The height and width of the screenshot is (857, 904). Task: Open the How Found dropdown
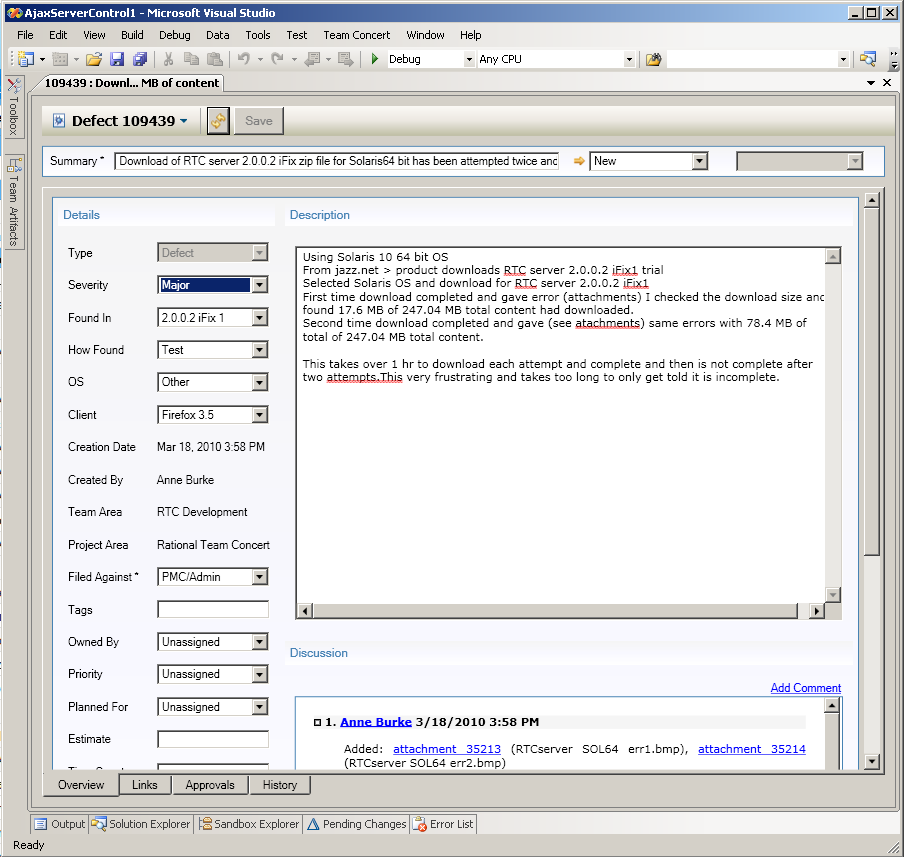point(259,350)
